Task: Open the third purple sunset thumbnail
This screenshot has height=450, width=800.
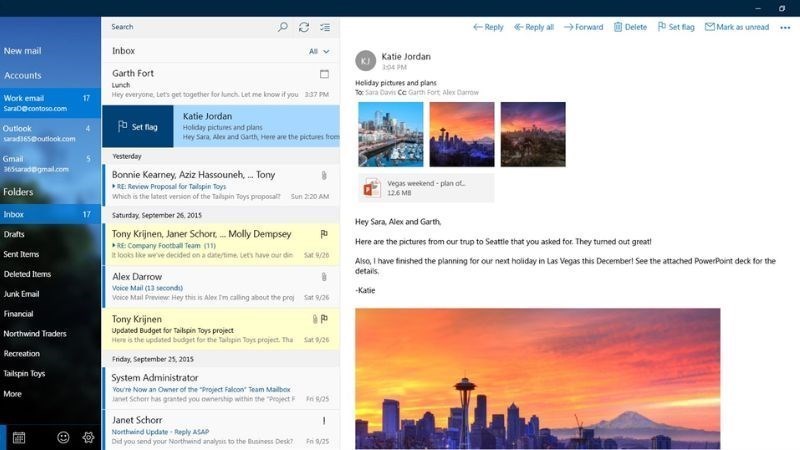Action: (x=533, y=134)
